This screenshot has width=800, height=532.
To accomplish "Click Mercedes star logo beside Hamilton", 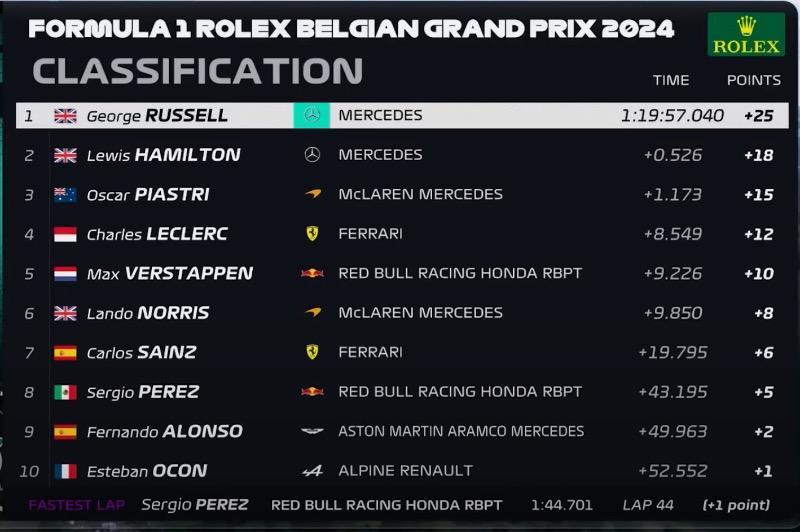I will (x=312, y=155).
